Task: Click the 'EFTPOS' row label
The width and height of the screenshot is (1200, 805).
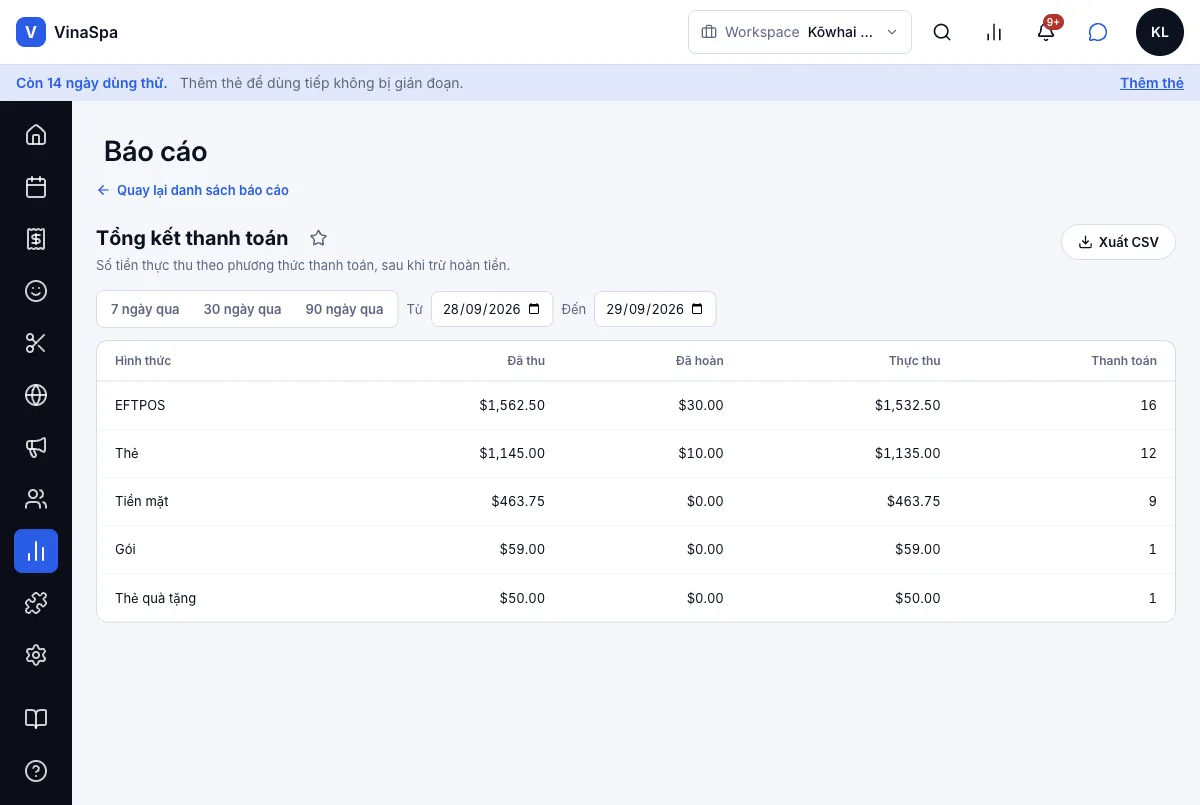Action: (140, 405)
